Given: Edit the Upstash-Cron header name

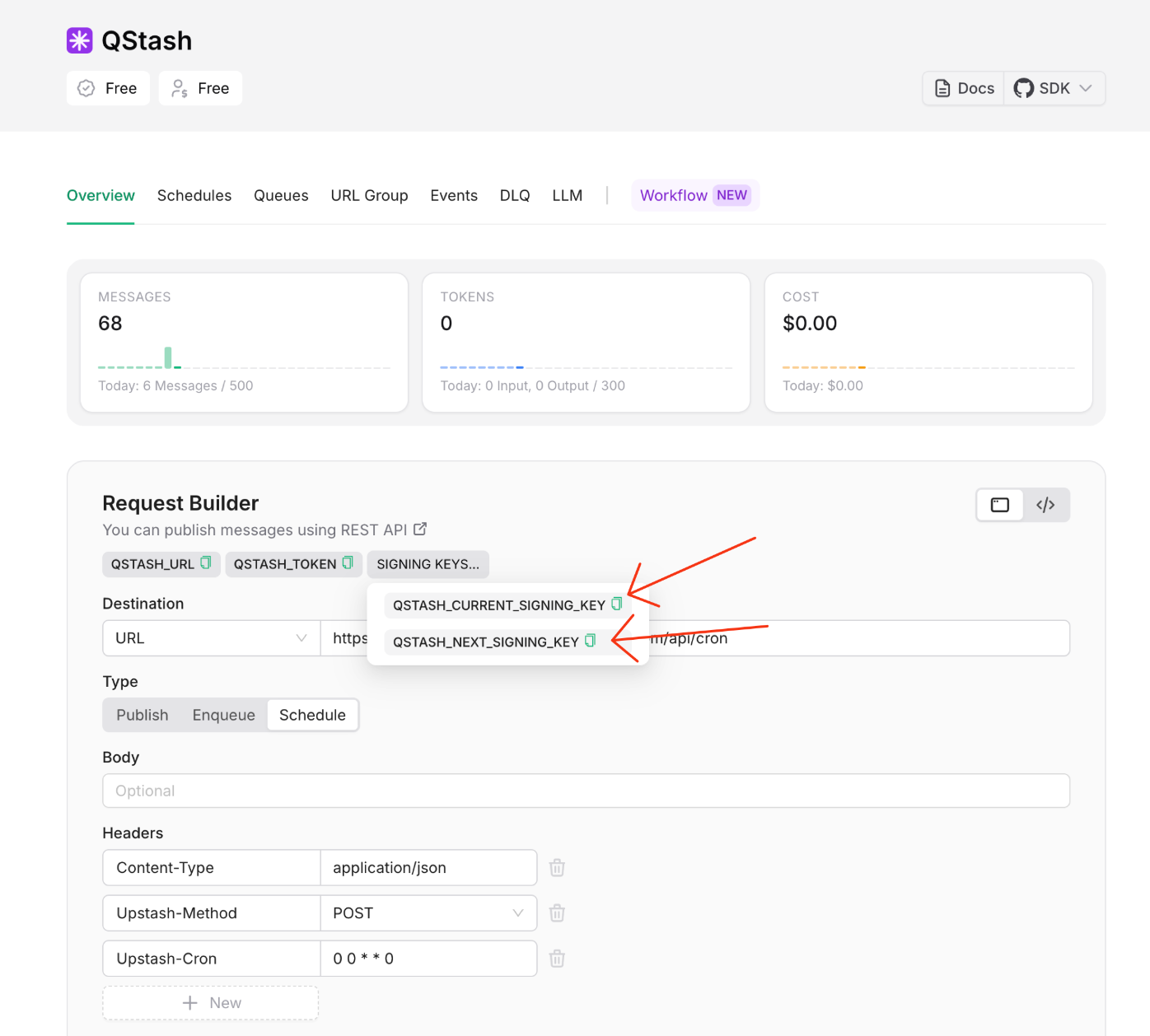Looking at the screenshot, I should [x=212, y=958].
